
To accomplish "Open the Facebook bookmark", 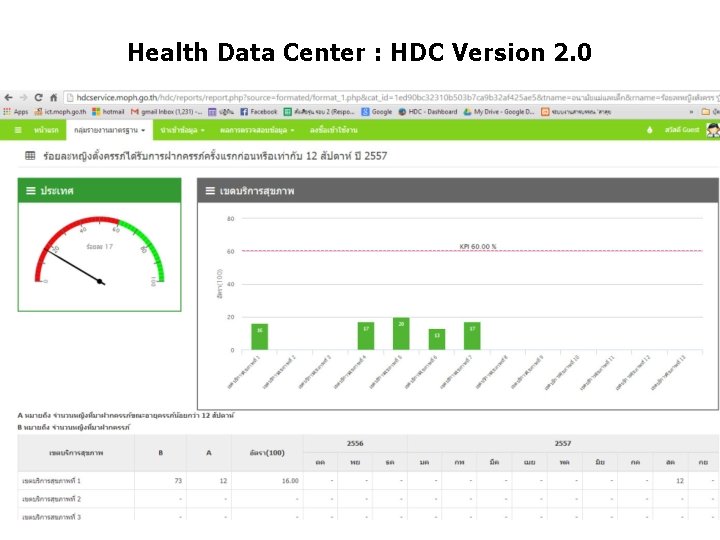I will tap(259, 112).
